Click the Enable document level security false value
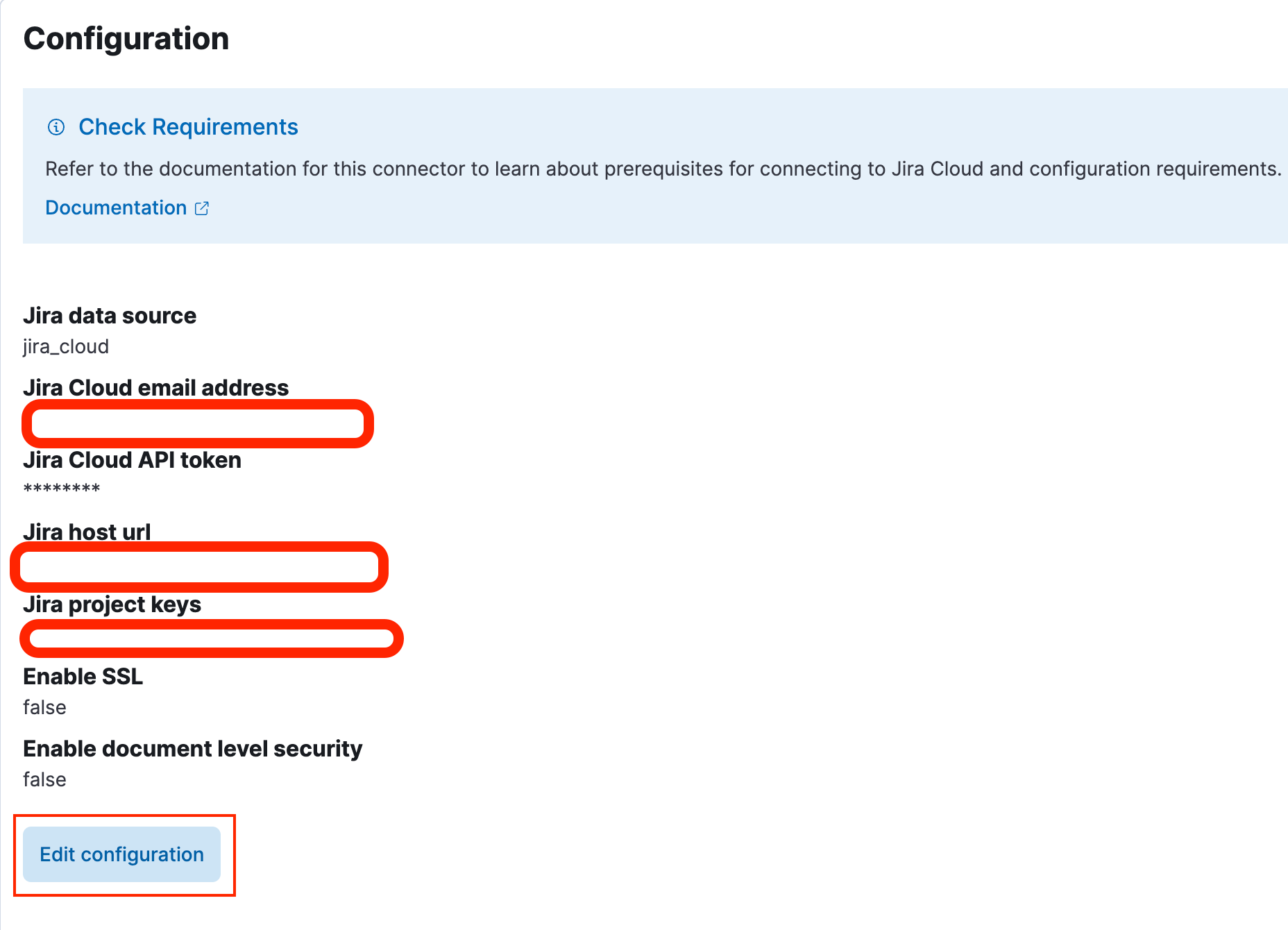Image resolution: width=1288 pixels, height=930 pixels. [44, 779]
